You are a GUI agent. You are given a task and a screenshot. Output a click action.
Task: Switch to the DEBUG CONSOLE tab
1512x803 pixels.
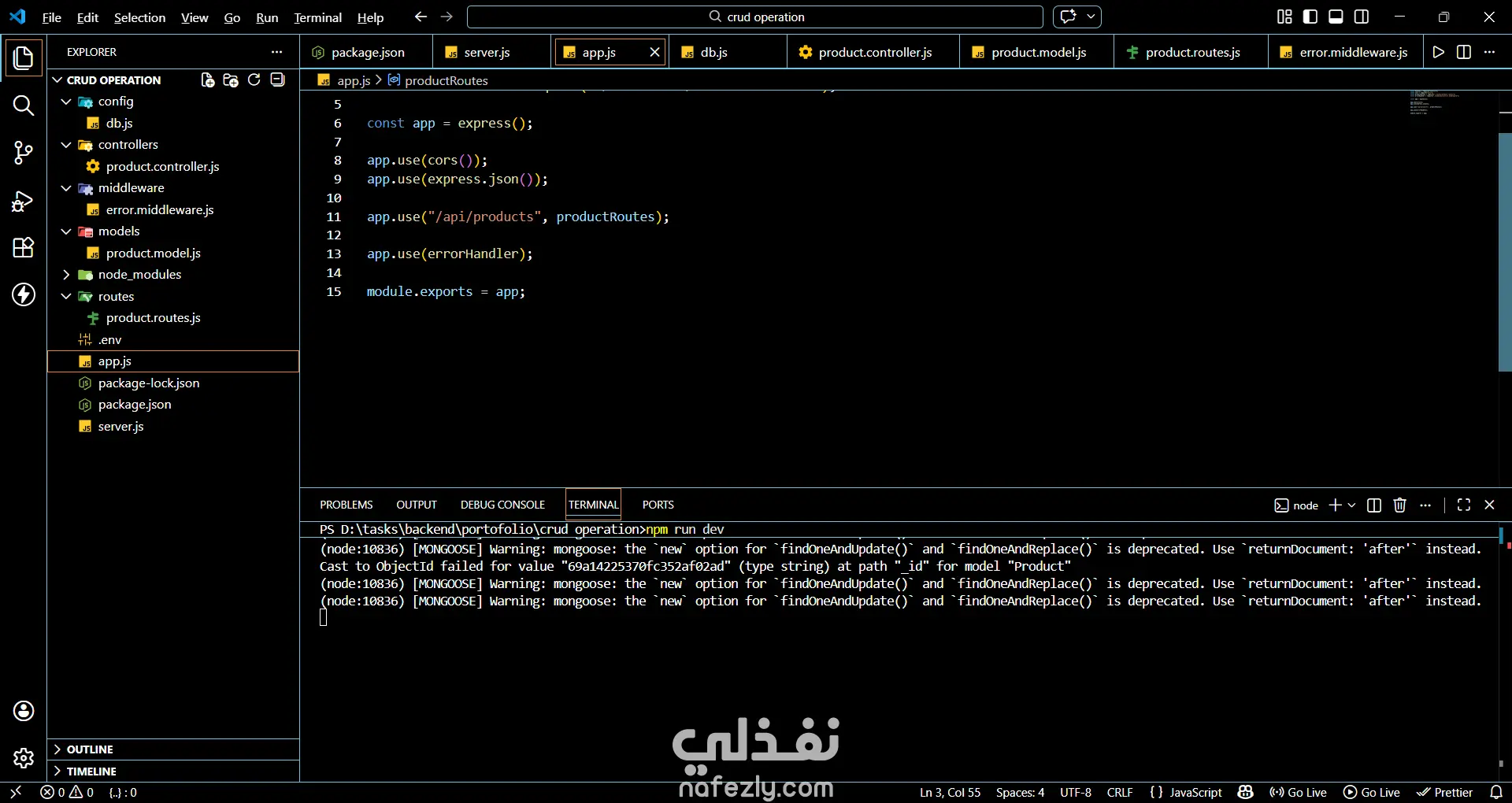[502, 505]
